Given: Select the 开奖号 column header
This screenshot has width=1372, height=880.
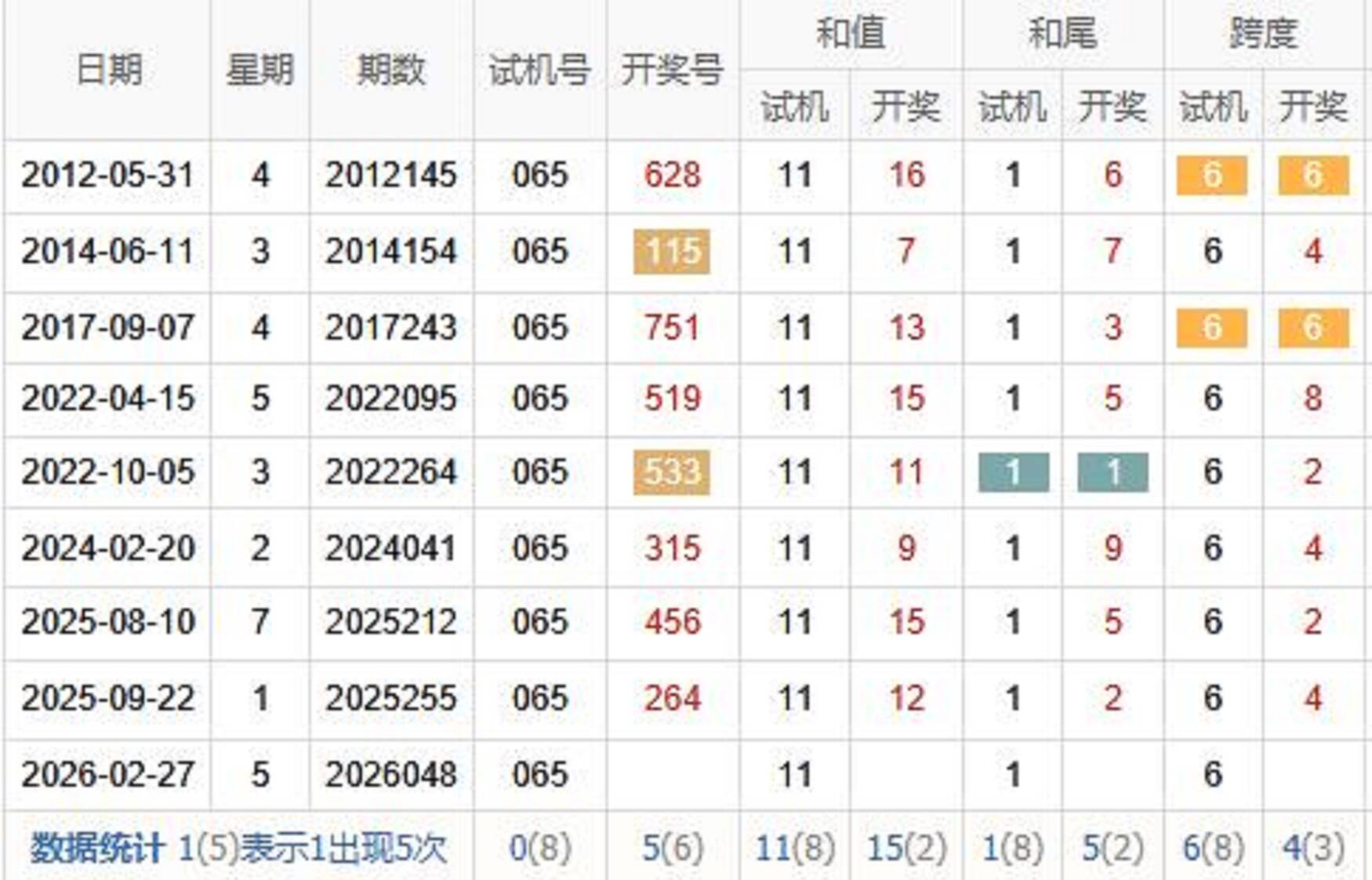Looking at the screenshot, I should click(x=672, y=70).
